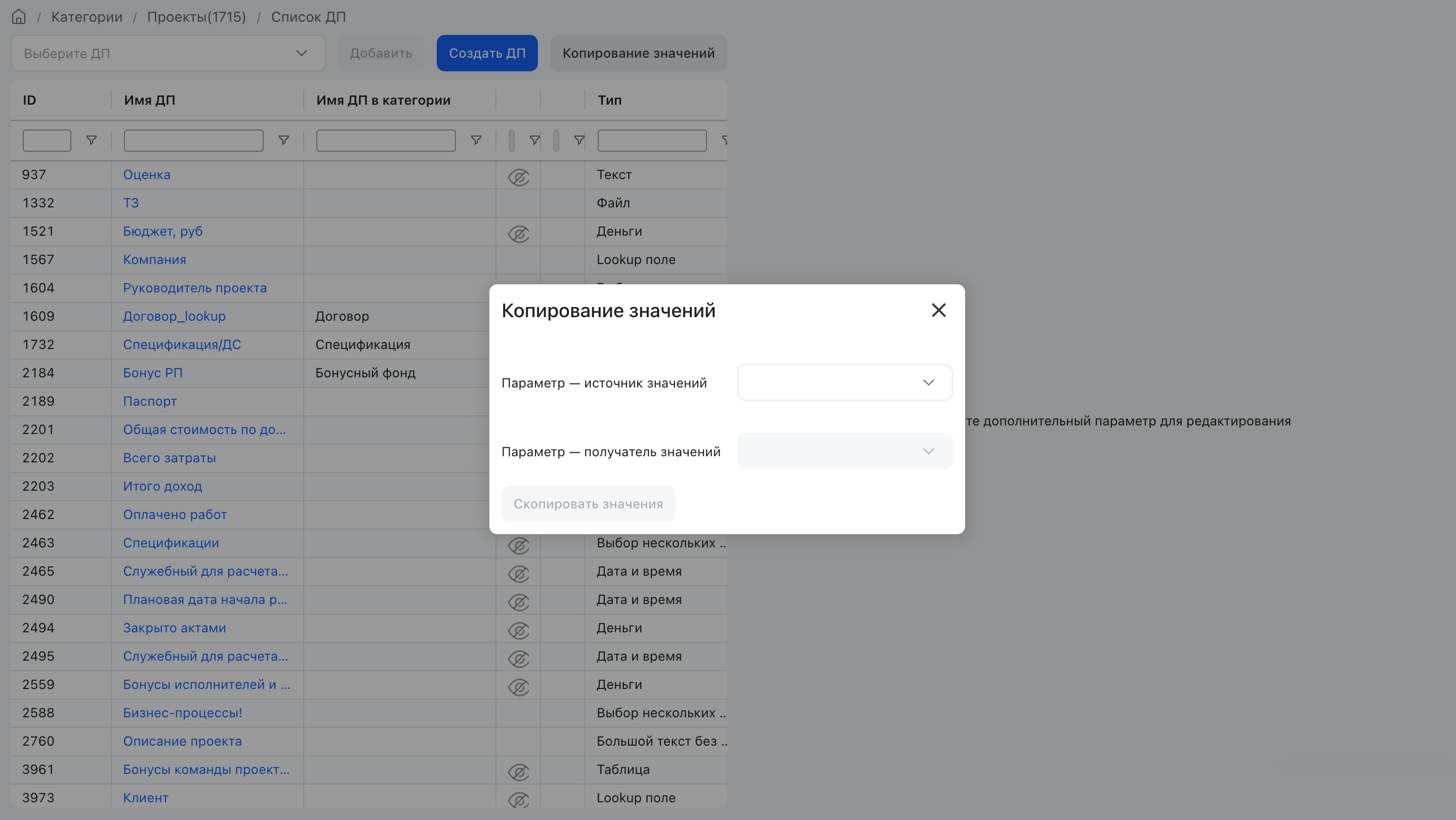1456x820 pixels.
Task: Toggle hidden-eye icon in Плановая дата начала row
Action: (518, 602)
